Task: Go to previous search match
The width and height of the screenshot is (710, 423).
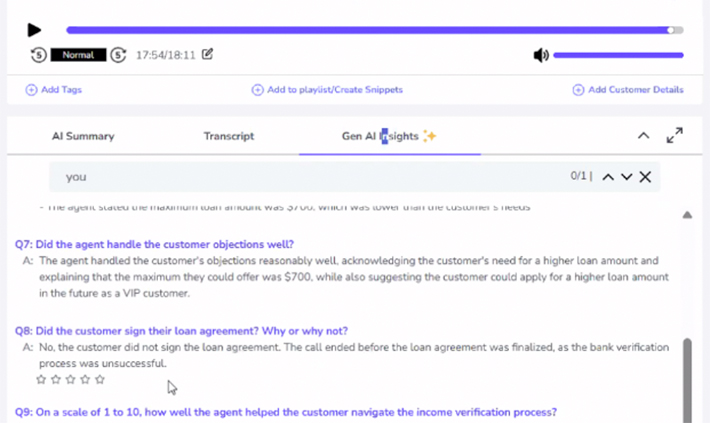Action: click(x=608, y=177)
